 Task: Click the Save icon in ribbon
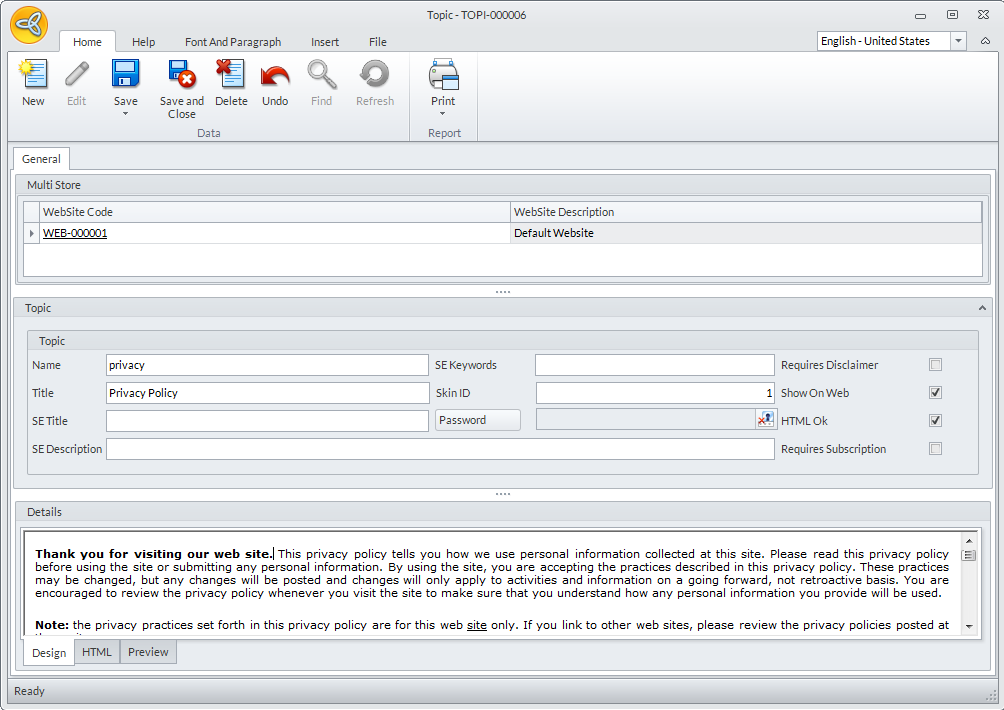click(125, 76)
